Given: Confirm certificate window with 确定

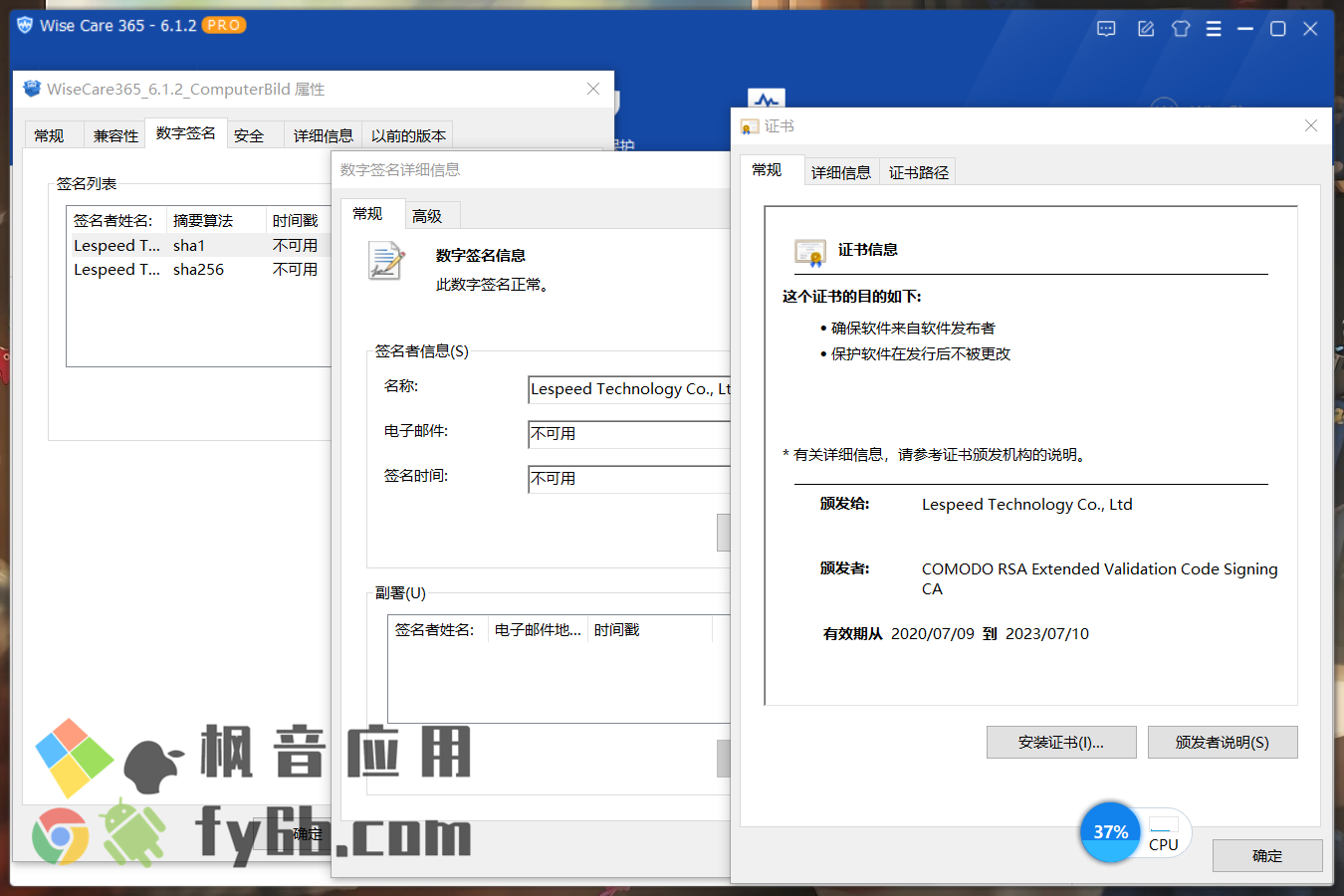Looking at the screenshot, I should [1267, 856].
